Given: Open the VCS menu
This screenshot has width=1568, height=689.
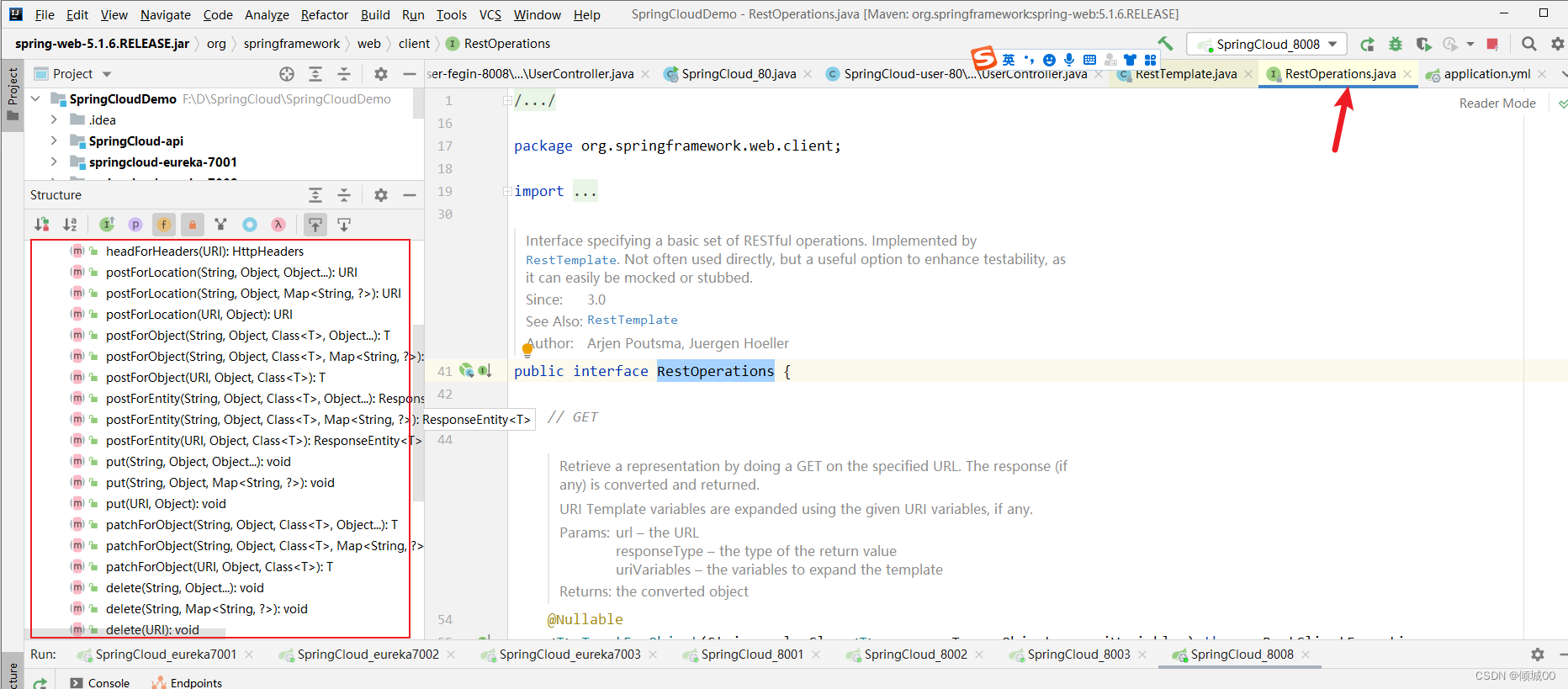Looking at the screenshot, I should coord(490,14).
